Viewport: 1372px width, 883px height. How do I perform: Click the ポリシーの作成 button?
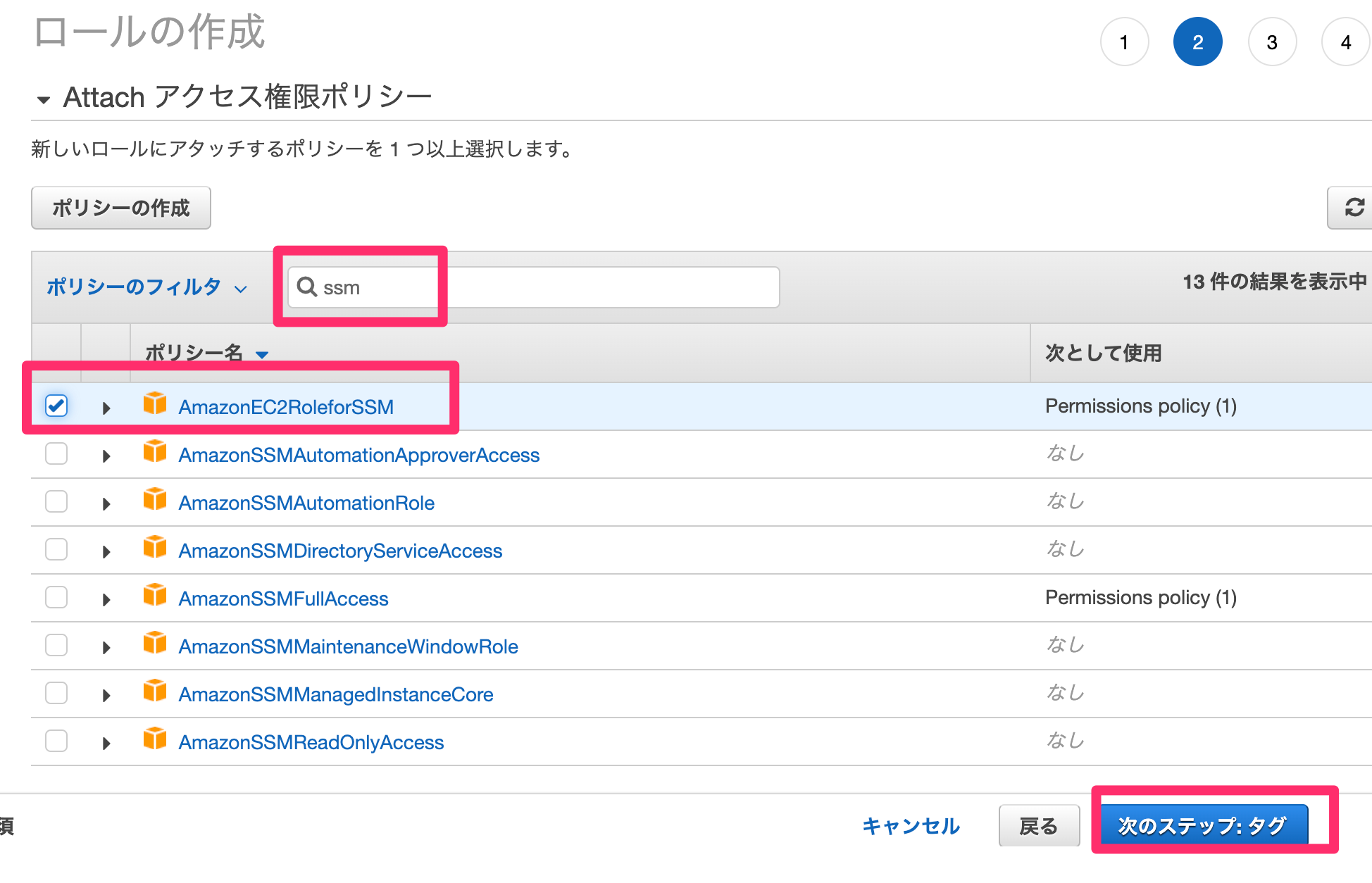[x=121, y=208]
